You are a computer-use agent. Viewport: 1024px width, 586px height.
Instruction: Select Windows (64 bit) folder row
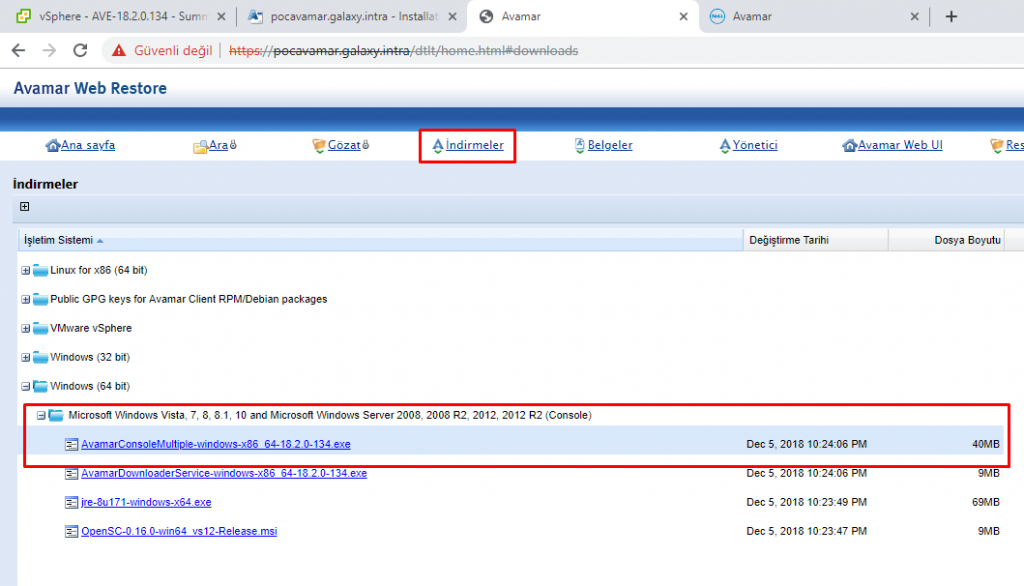pos(90,386)
